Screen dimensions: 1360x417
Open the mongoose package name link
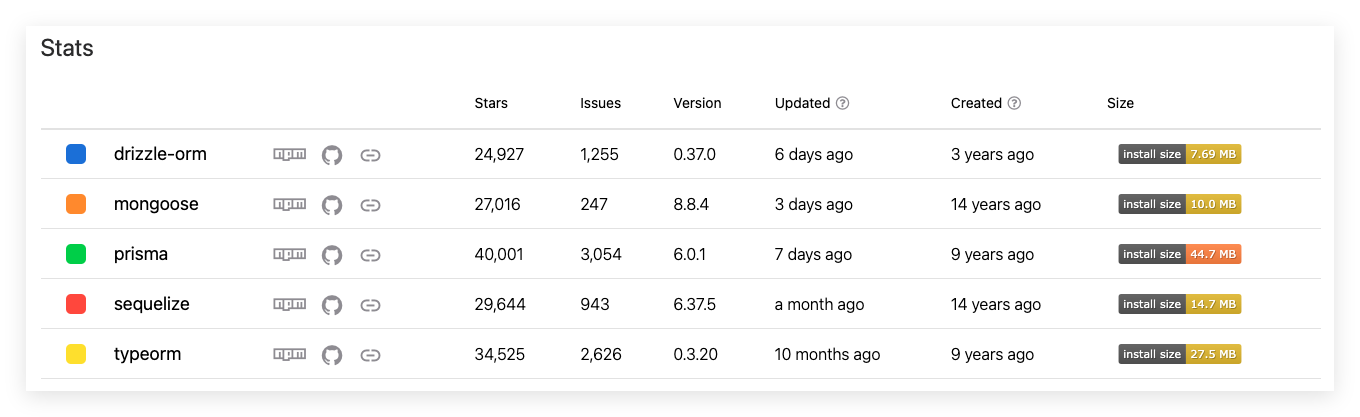pyautogui.click(x=156, y=204)
